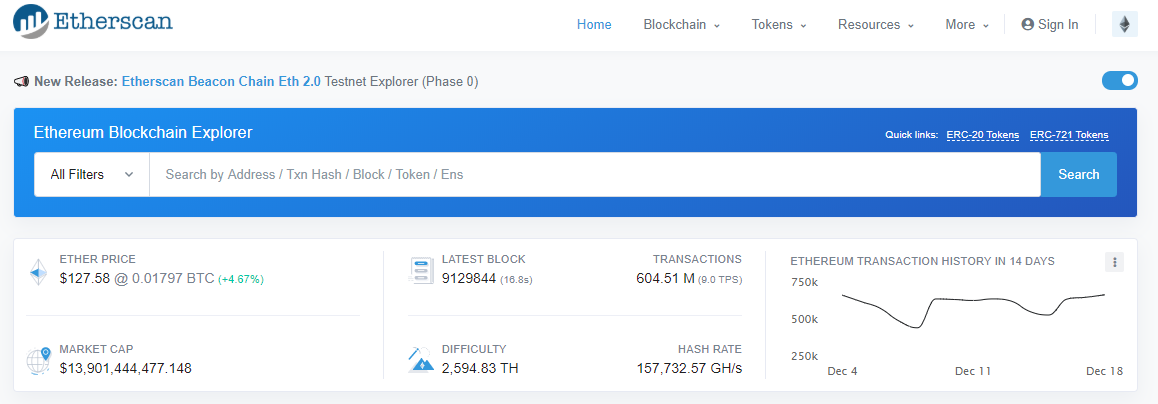Open the chart options three-dot menu
Image resolution: width=1158 pixels, height=404 pixels.
pos(1114,261)
